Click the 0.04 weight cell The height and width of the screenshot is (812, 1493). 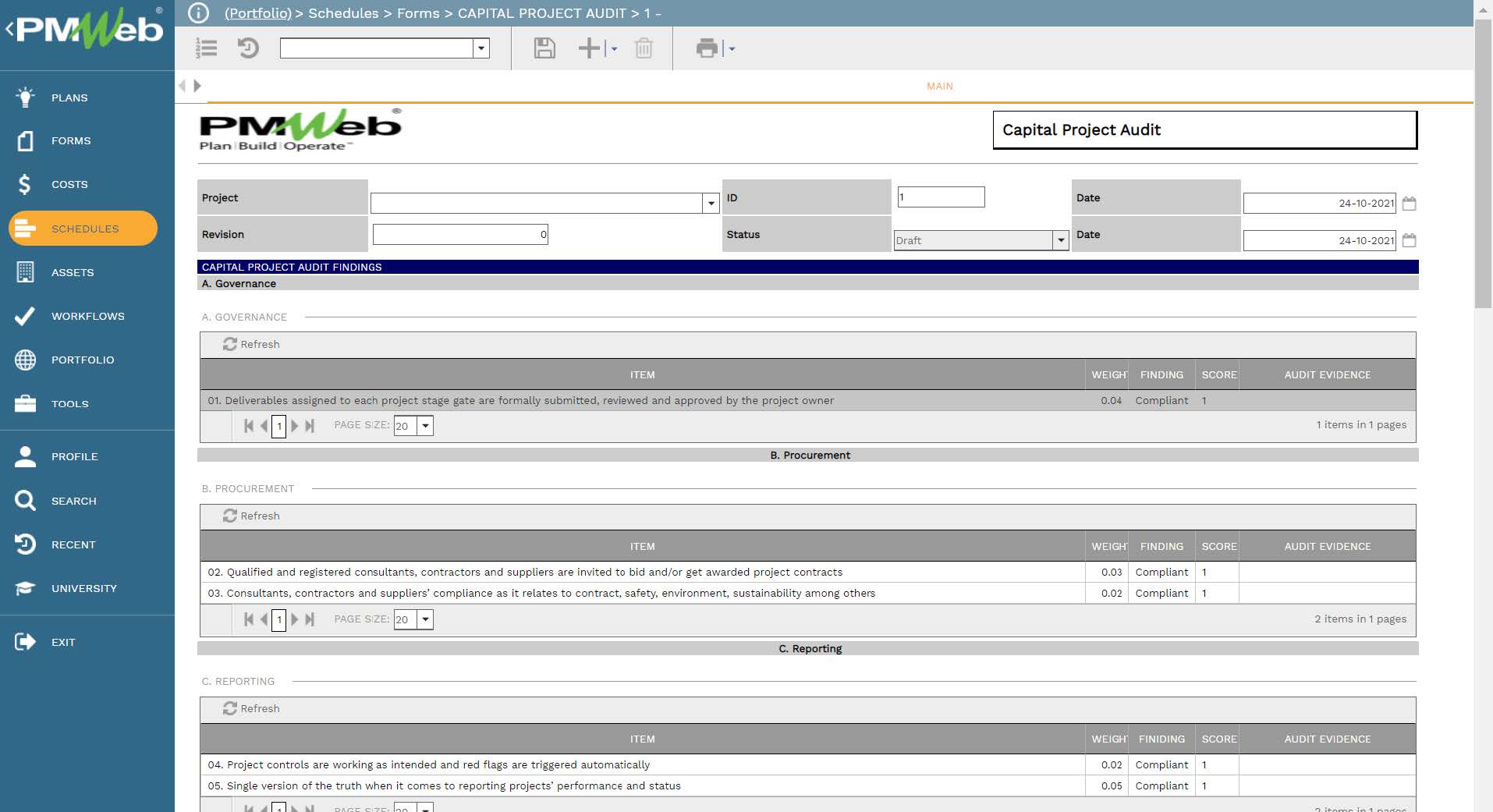pyautogui.click(x=1107, y=400)
